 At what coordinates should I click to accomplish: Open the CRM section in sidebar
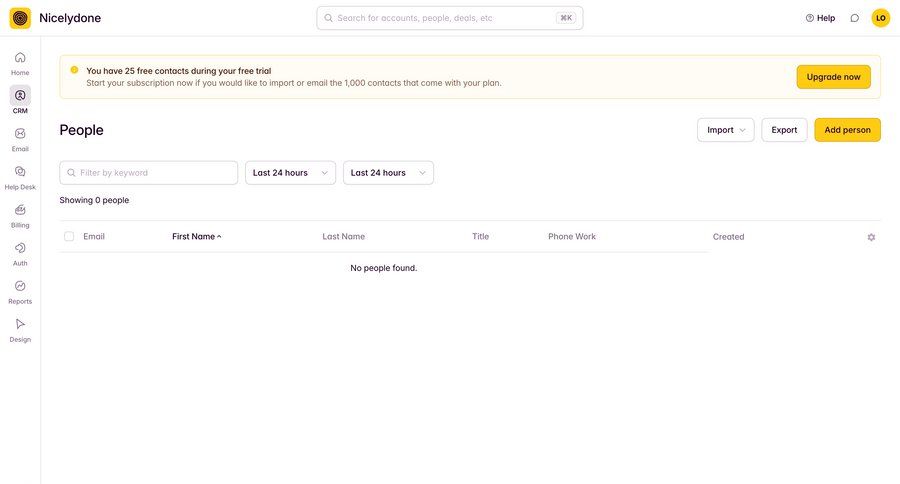20,100
